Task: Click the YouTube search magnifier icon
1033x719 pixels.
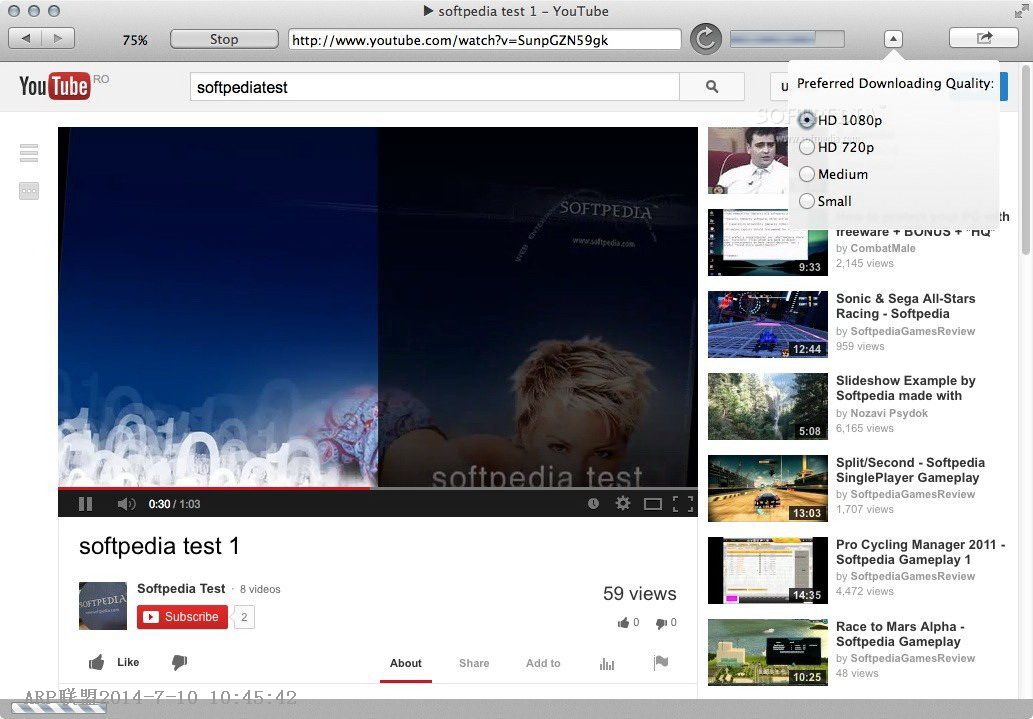Action: [x=711, y=87]
